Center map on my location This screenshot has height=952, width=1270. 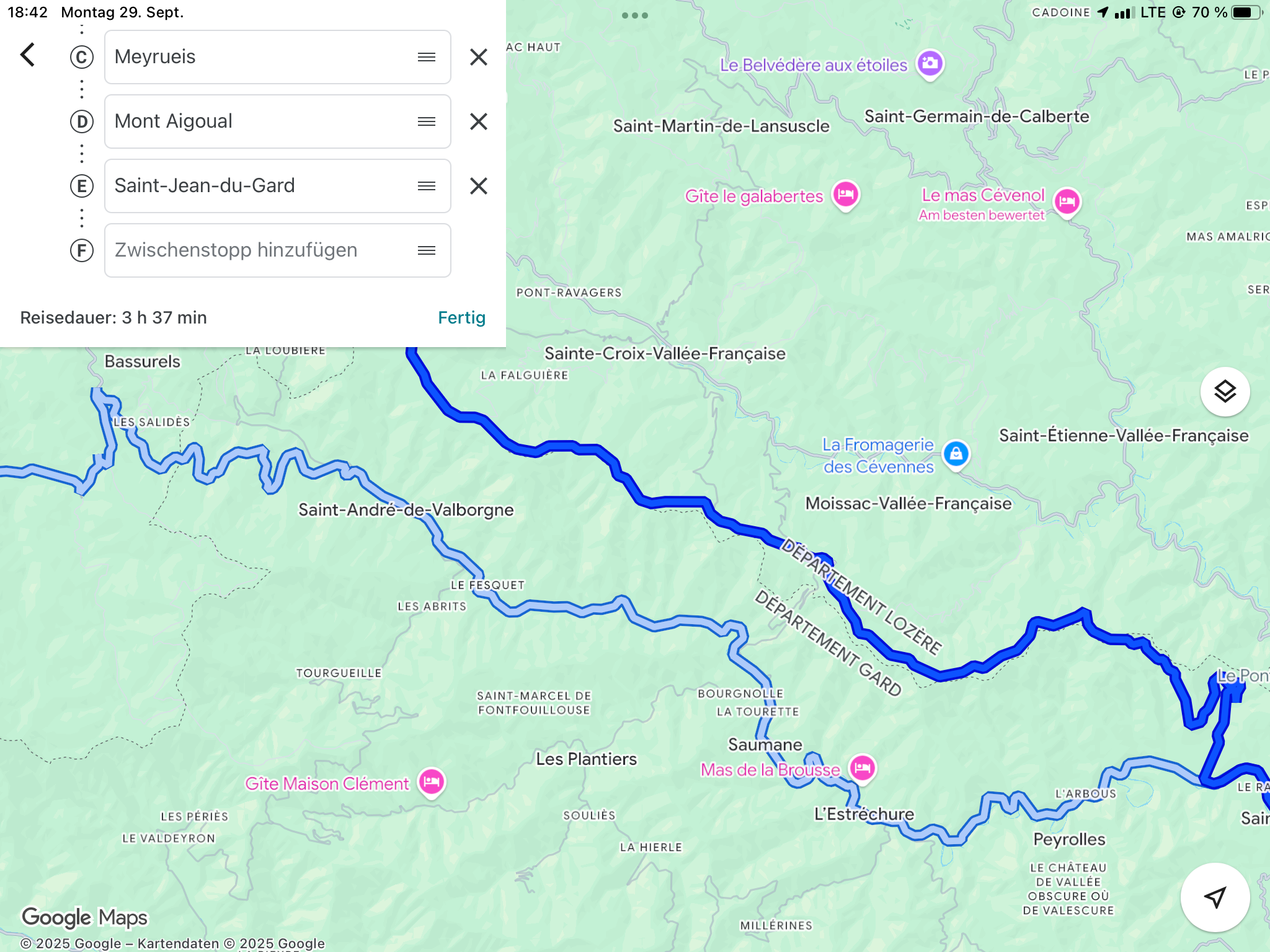pos(1215,897)
